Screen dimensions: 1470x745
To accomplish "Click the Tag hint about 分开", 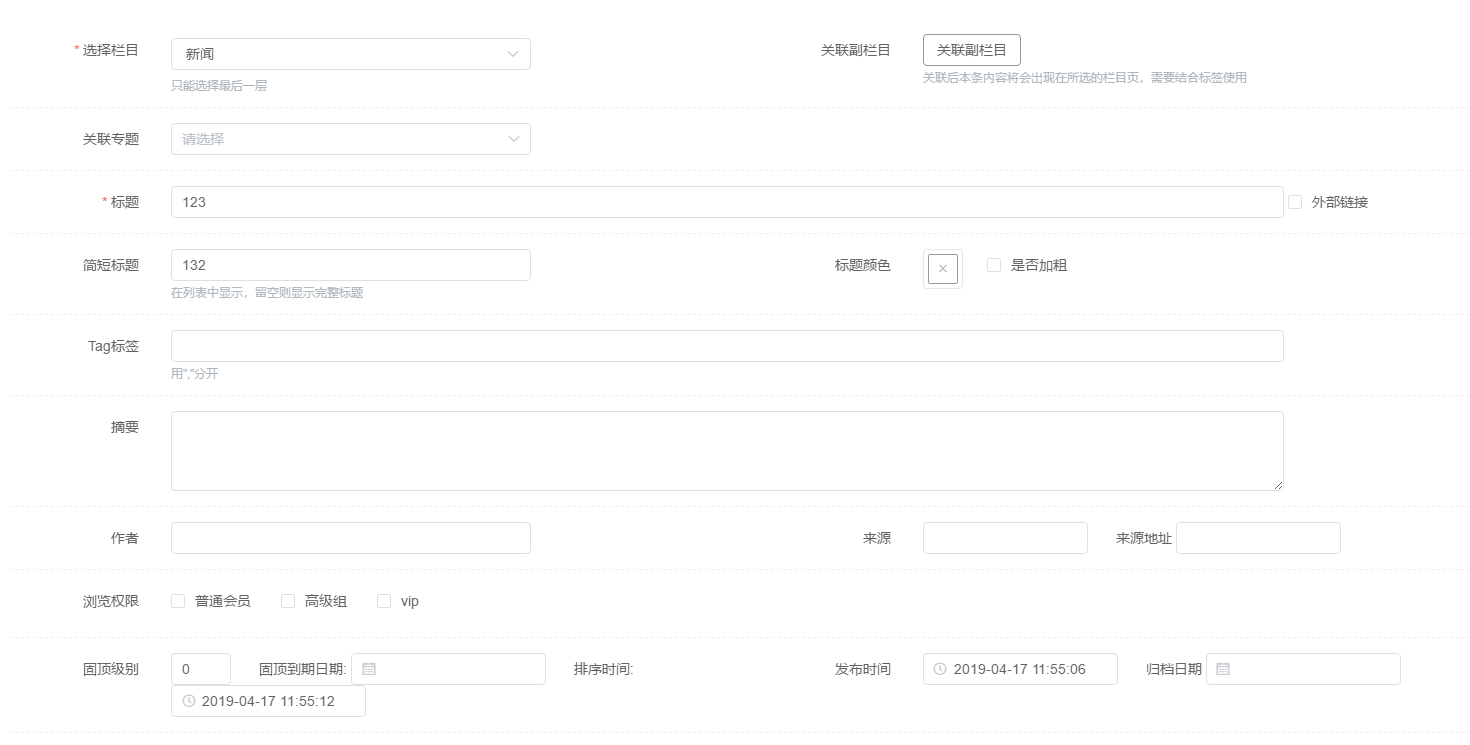I will (195, 374).
